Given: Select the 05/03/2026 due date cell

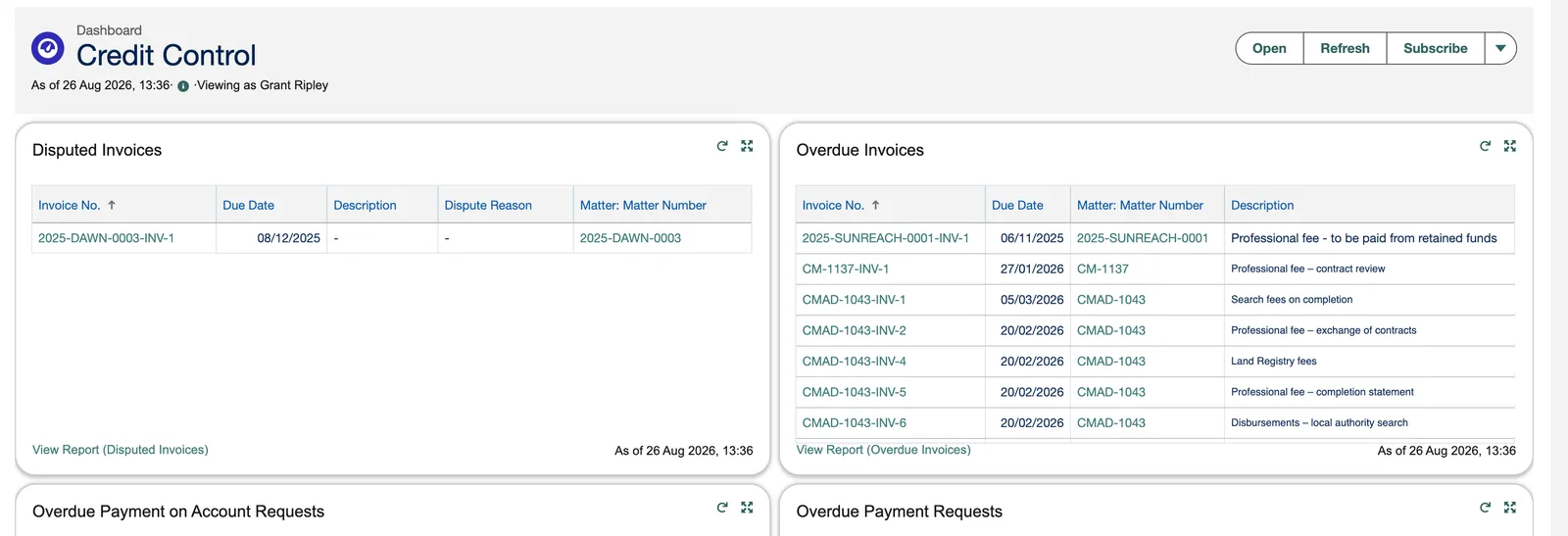Looking at the screenshot, I should click(1027, 300).
